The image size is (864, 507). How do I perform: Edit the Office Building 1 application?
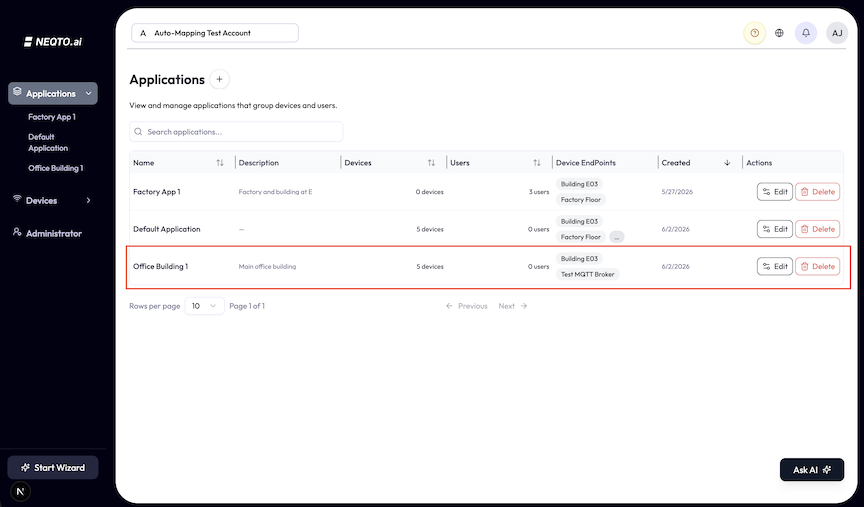point(775,266)
